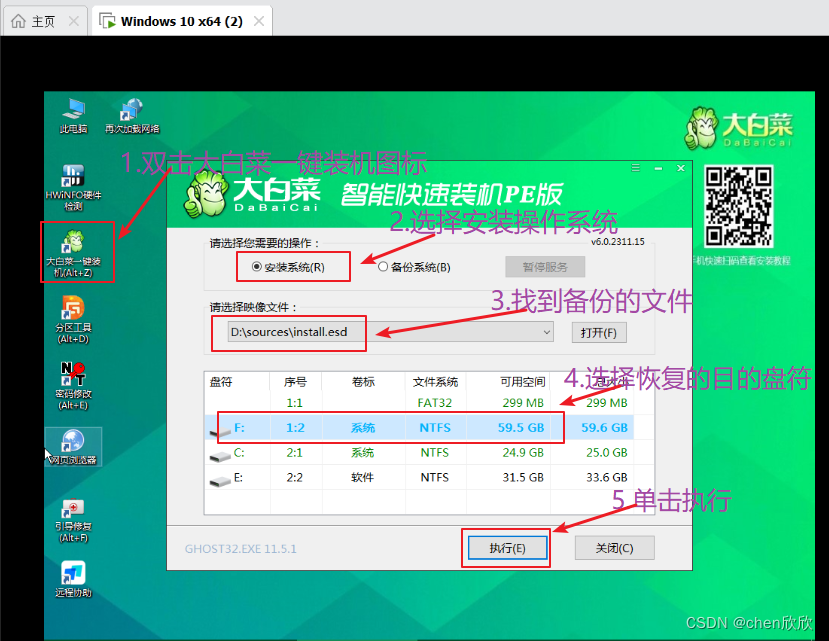Click the E: drive disk icon
Screen dimensions: 829x641
220,481
